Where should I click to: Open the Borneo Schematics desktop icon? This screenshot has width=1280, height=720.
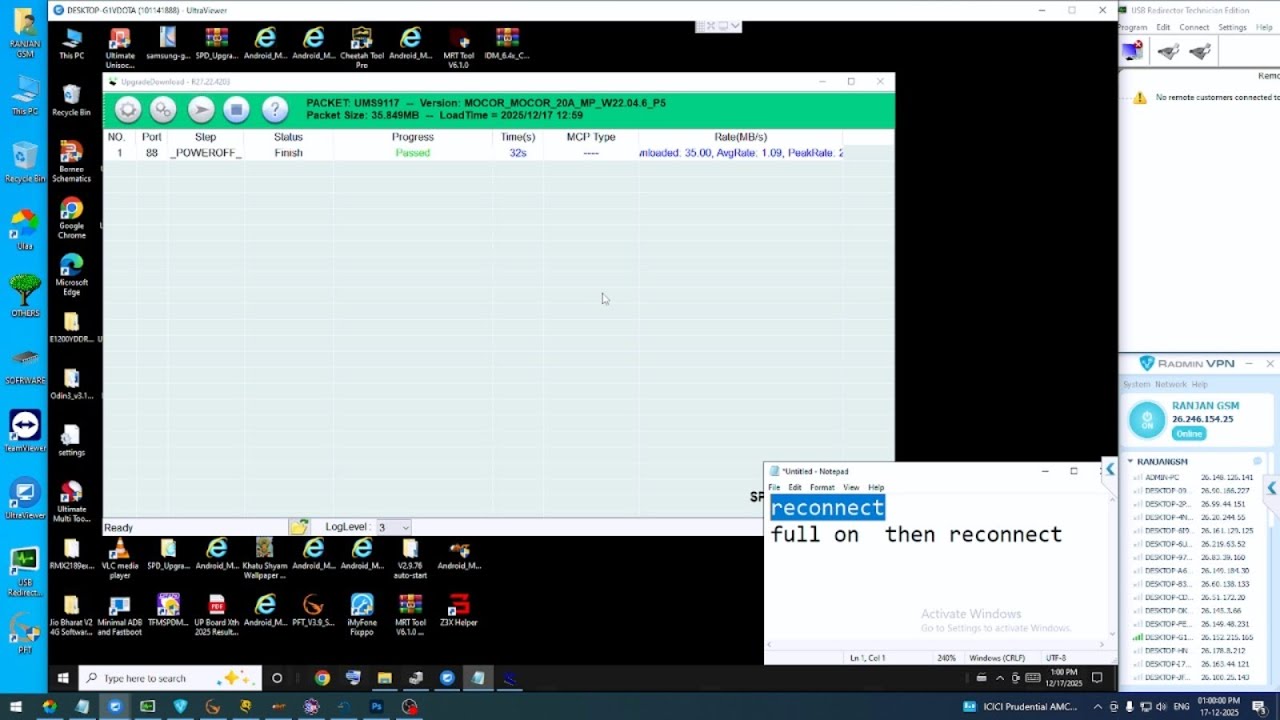(71, 161)
